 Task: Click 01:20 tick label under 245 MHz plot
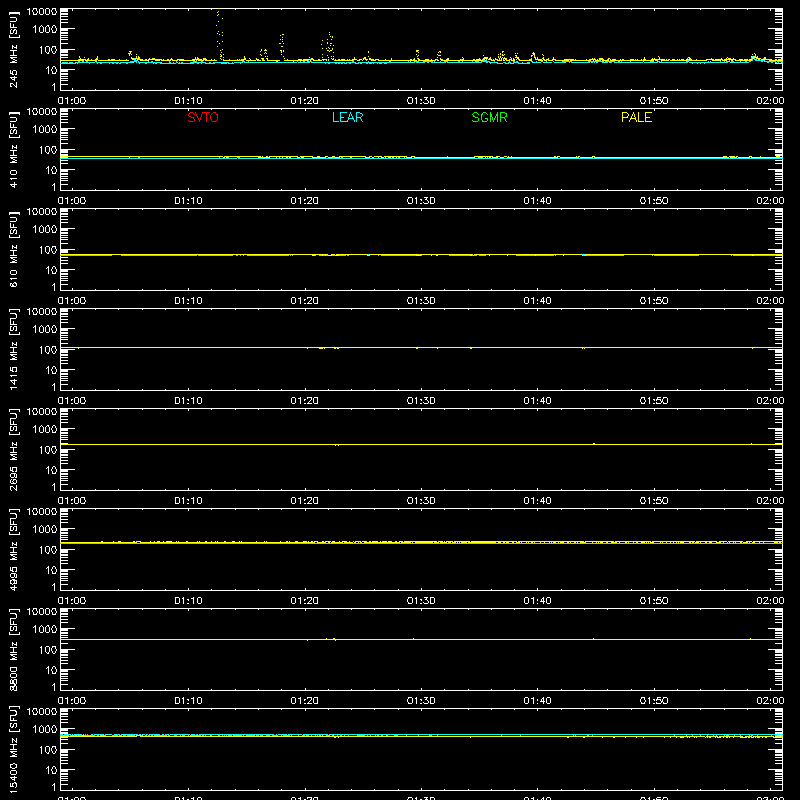(x=305, y=101)
